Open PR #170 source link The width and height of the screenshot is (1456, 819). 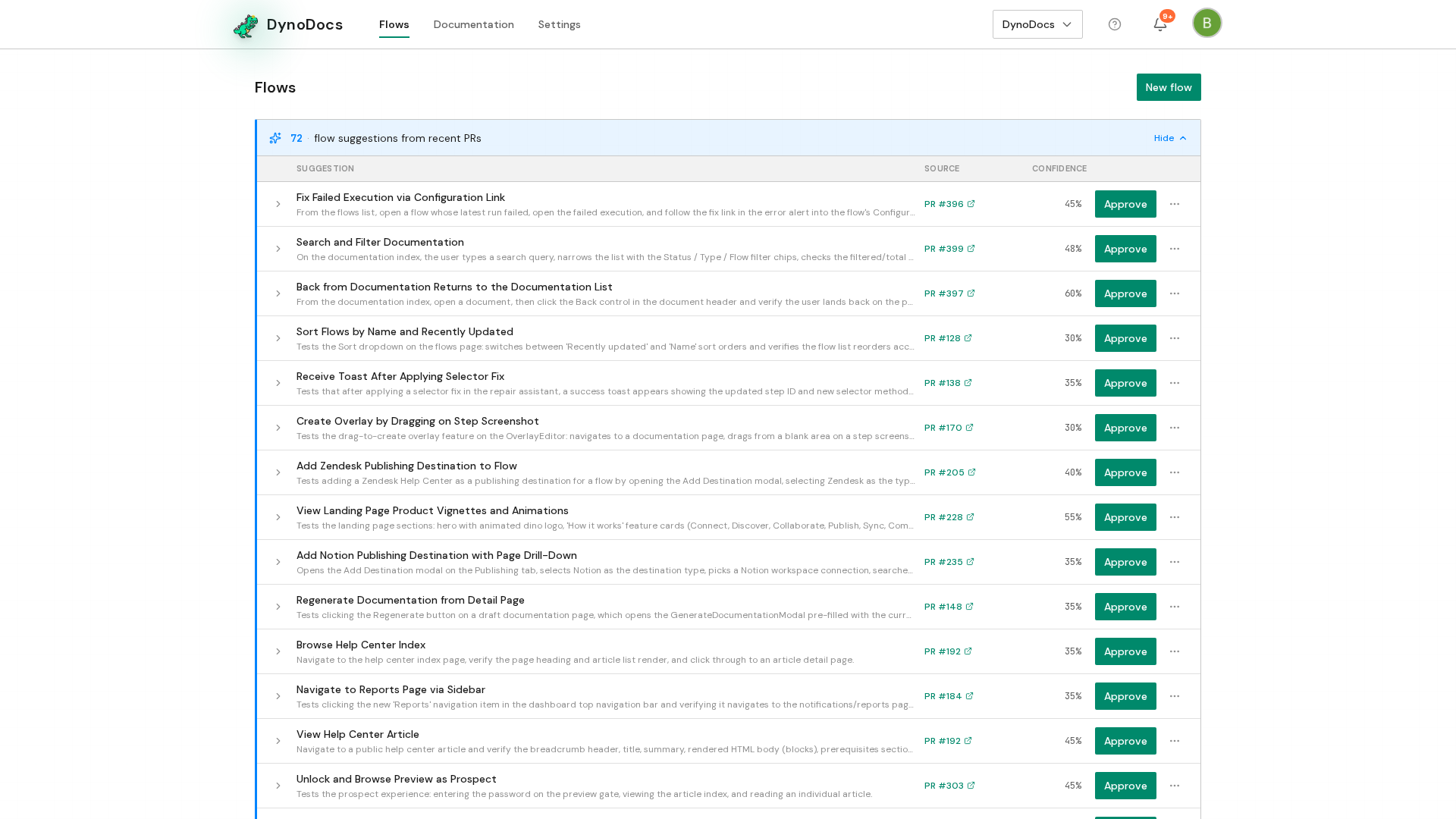pos(949,428)
